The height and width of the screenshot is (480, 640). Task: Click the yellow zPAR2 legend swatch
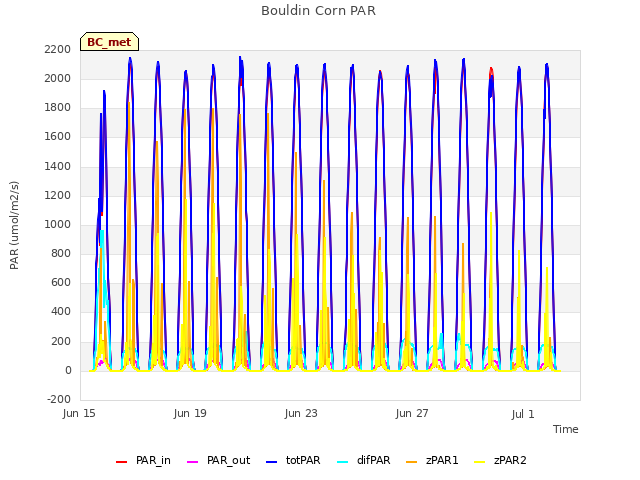tap(480, 462)
